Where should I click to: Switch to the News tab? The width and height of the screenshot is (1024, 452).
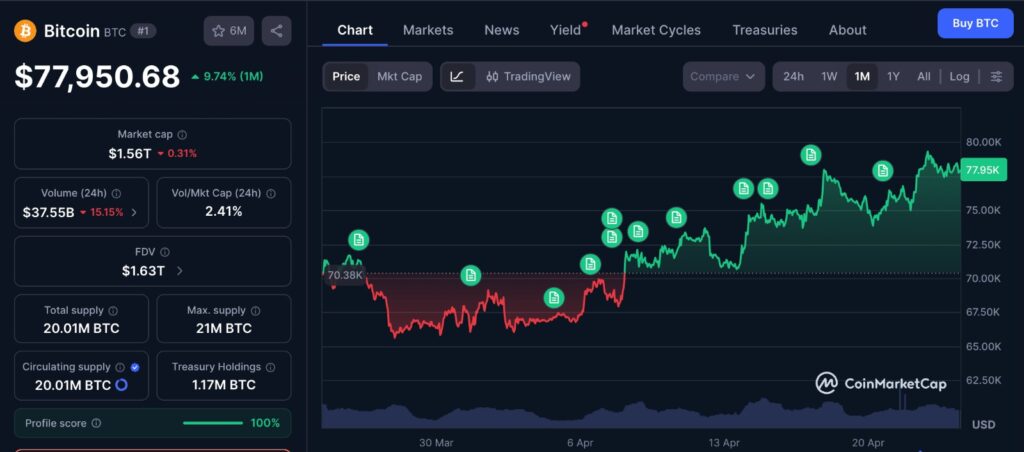502,30
